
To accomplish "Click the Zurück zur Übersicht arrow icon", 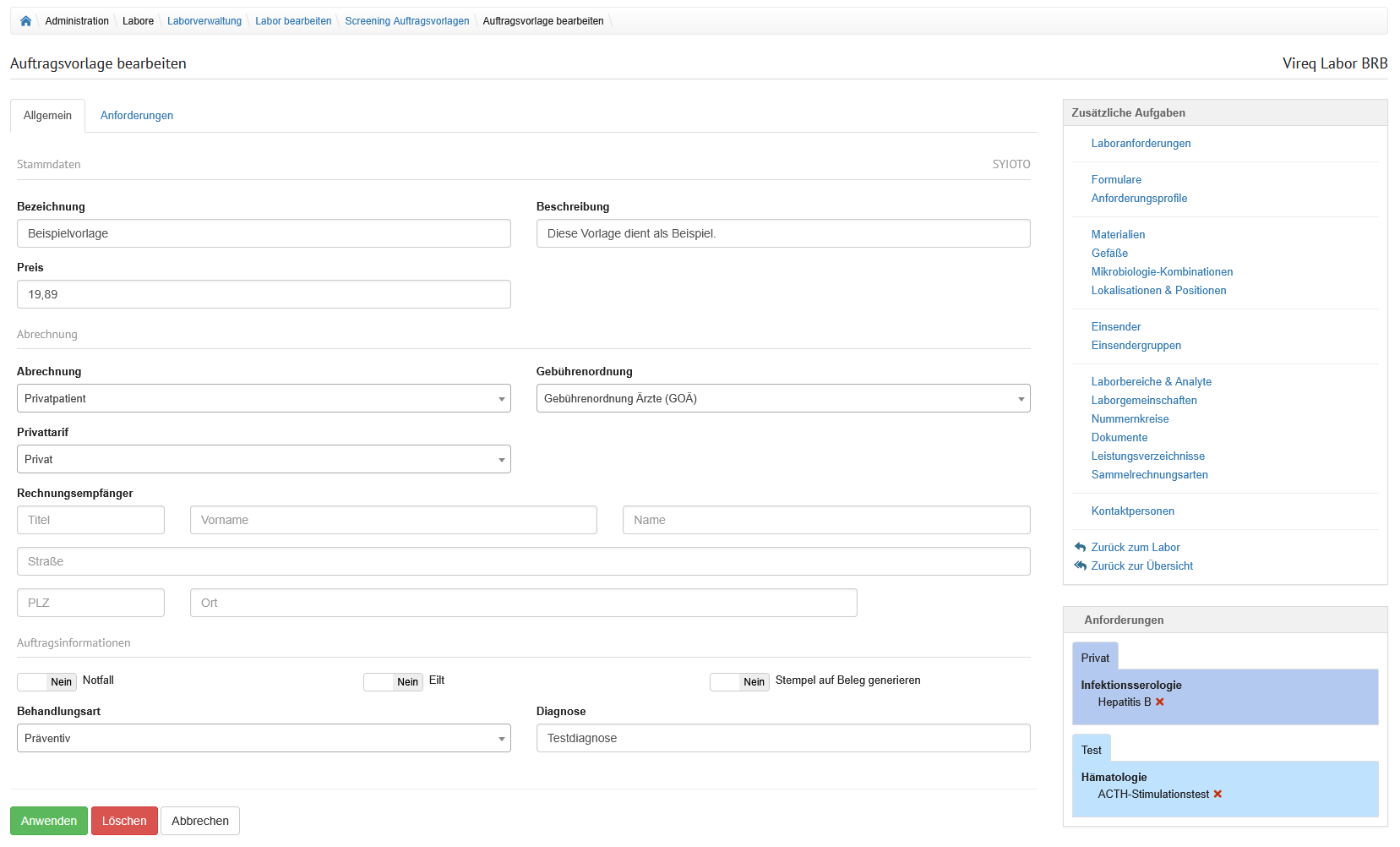I will [x=1080, y=566].
